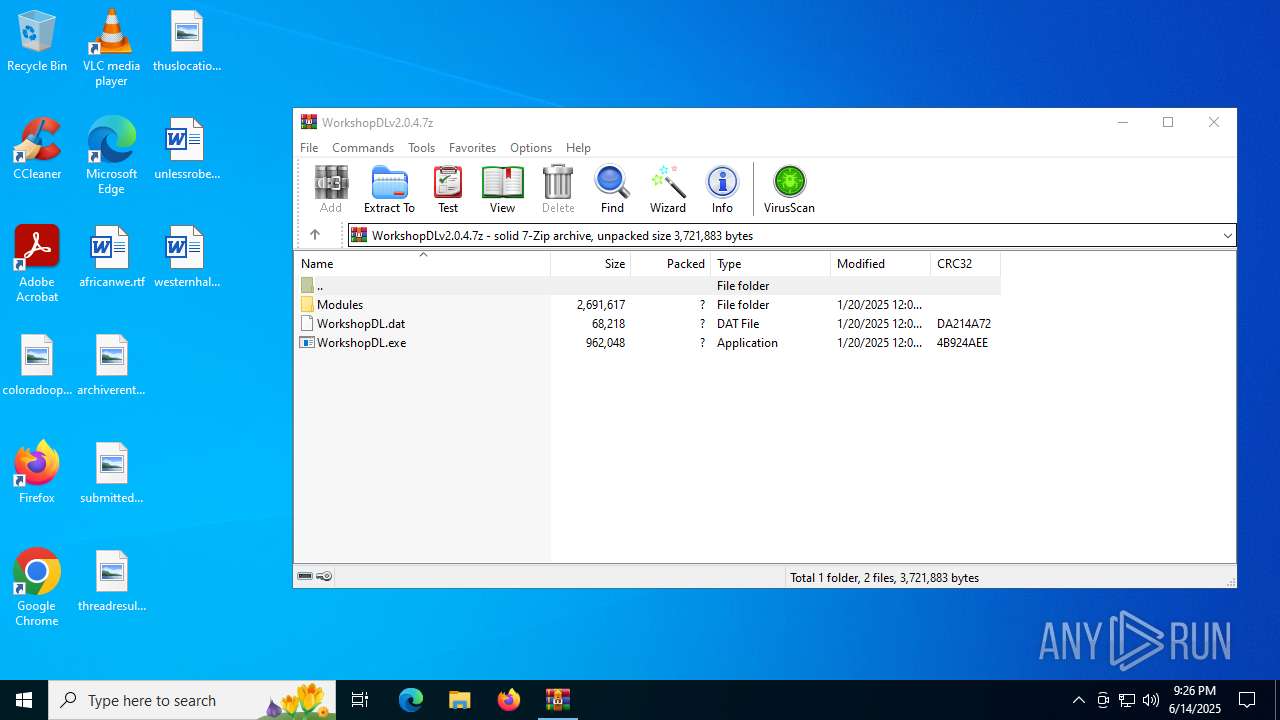The width and height of the screenshot is (1280, 720).
Task: Open Task View on the taskbar
Action: [360, 700]
